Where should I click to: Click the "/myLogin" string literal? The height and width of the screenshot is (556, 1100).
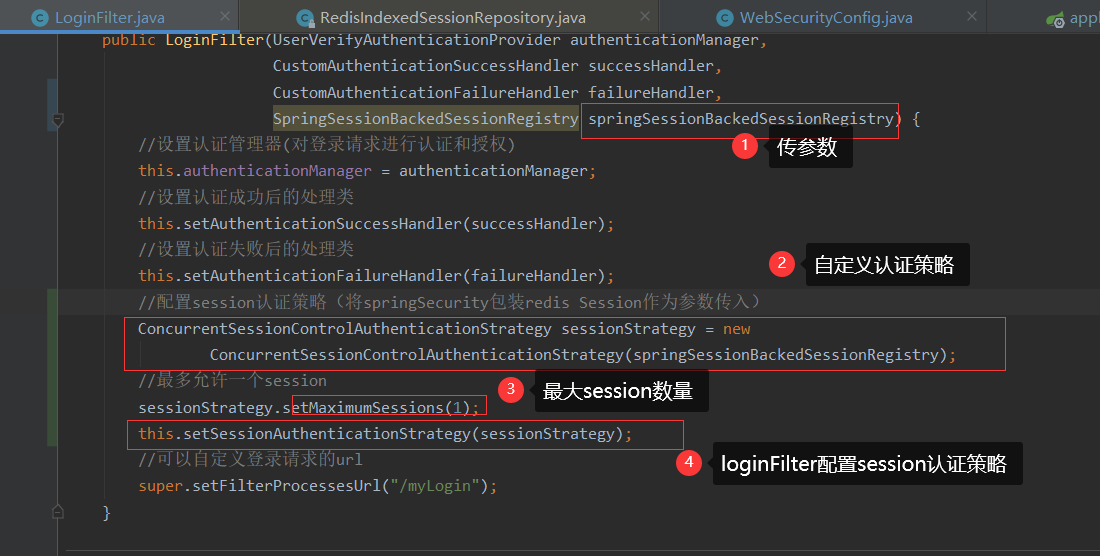click(435, 486)
